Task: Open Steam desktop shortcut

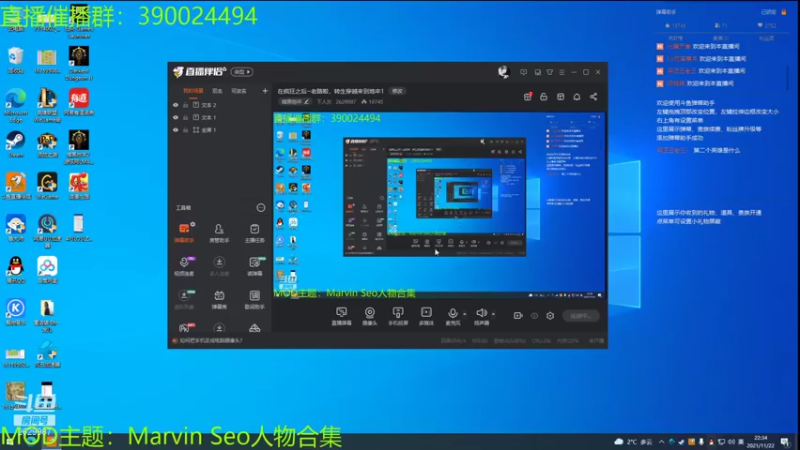Action: [15, 144]
